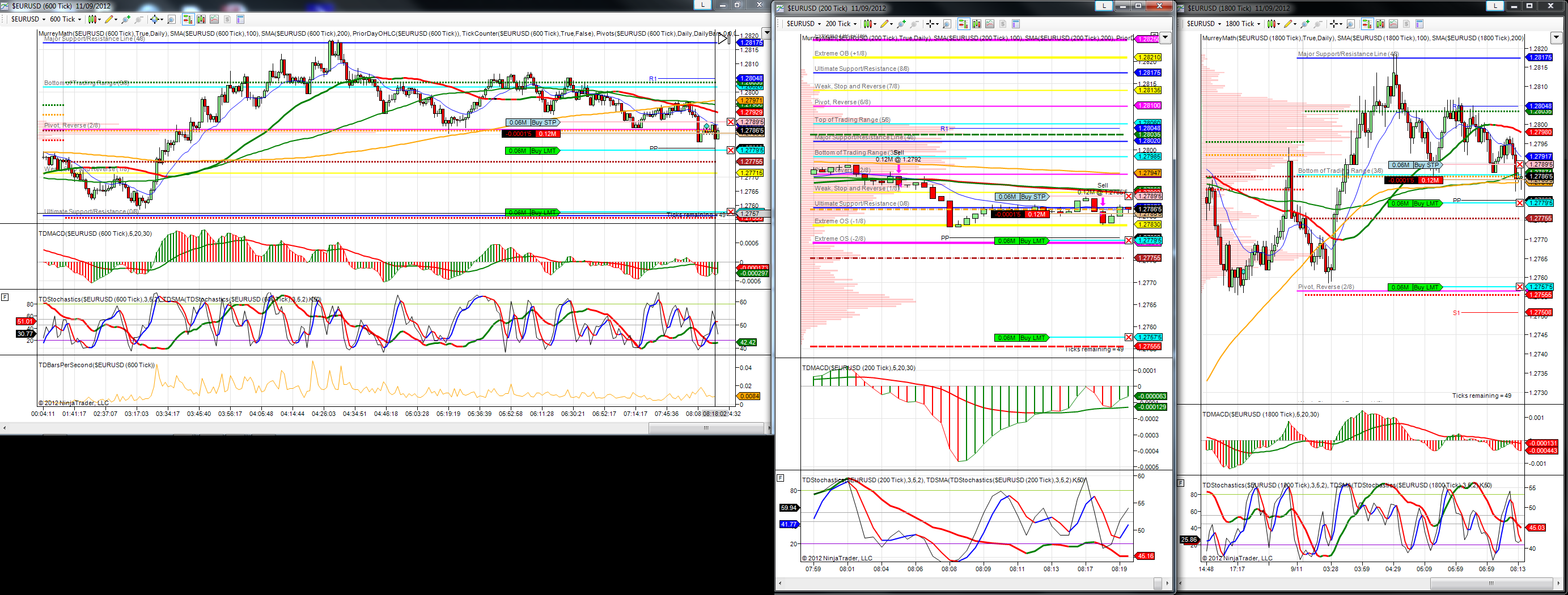
Task: Zoom in on the 600 Tick chart
Action: tap(126, 19)
